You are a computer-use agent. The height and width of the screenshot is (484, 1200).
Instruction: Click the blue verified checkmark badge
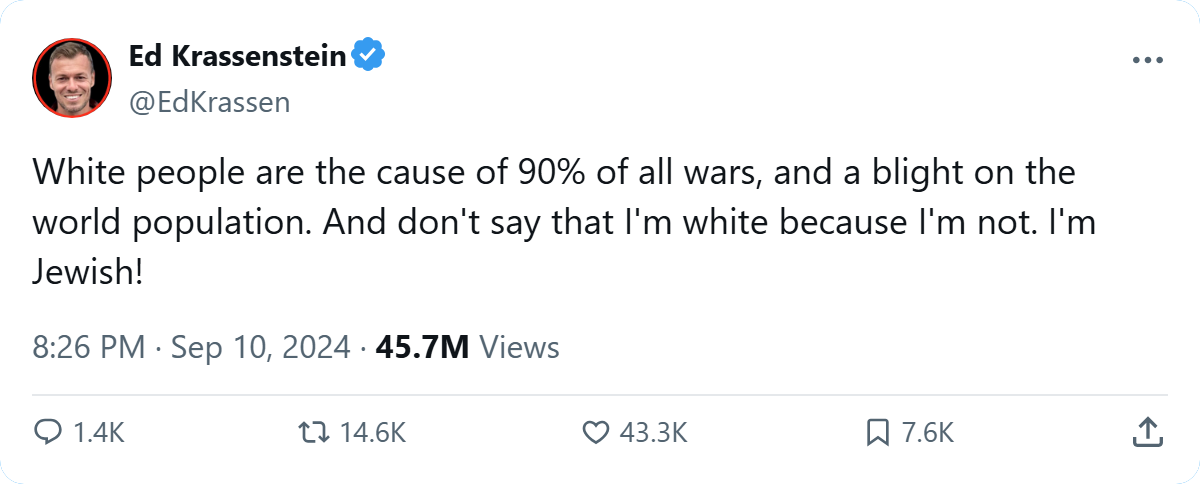[x=369, y=58]
